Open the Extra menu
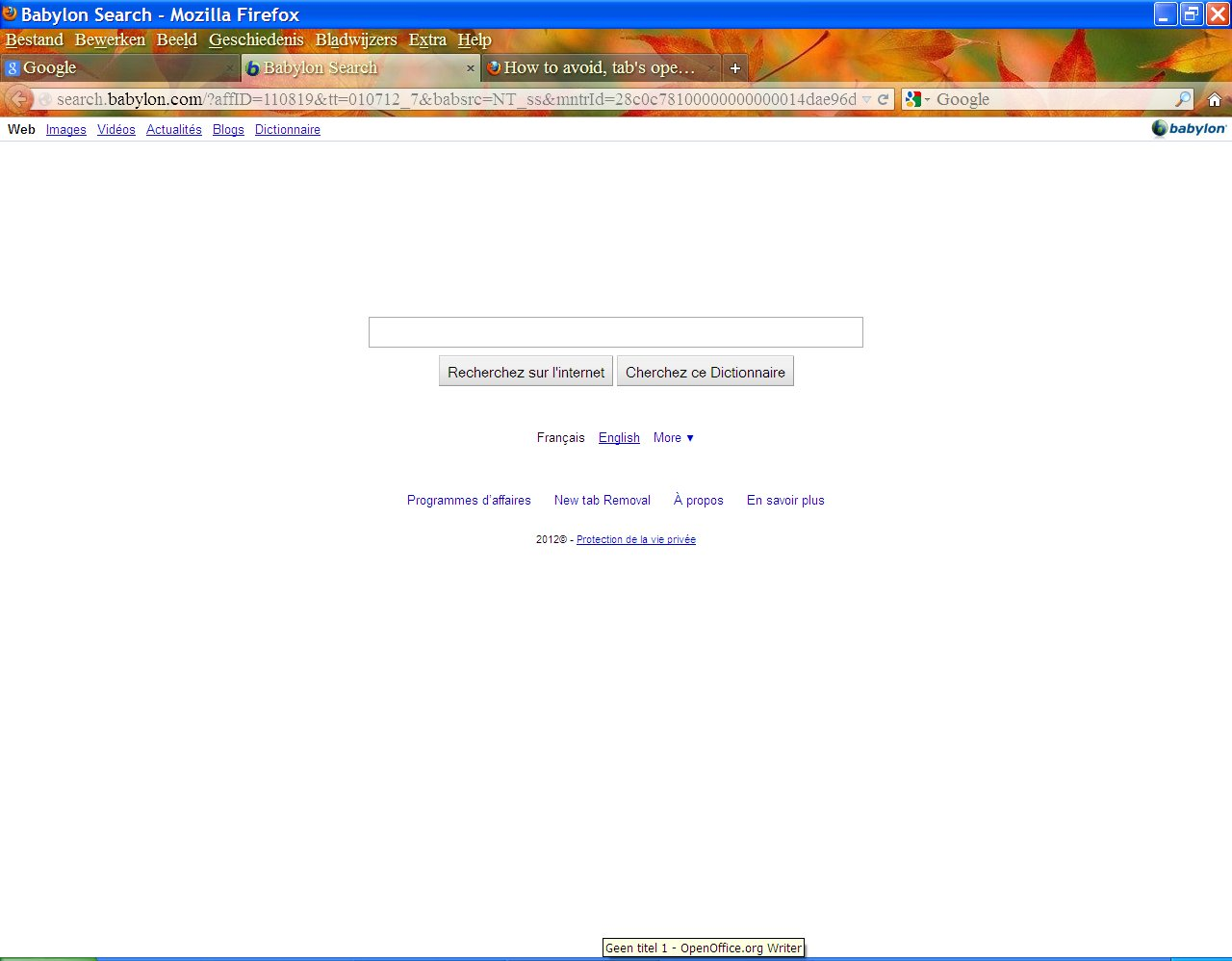Screen dimensions: 1232x961 pos(427,39)
